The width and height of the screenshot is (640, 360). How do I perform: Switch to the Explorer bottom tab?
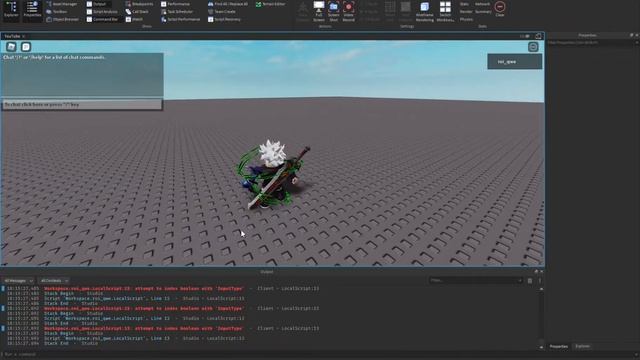[582, 347]
